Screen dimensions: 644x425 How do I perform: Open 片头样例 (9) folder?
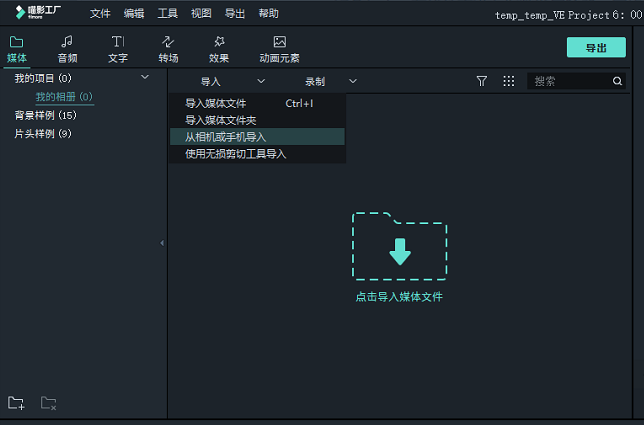pos(43,133)
